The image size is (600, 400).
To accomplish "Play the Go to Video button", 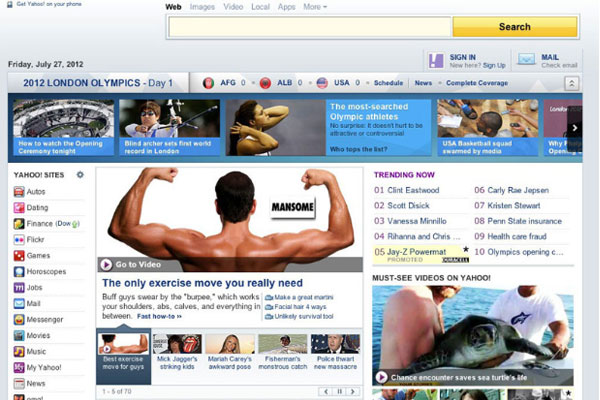I will click(x=106, y=264).
